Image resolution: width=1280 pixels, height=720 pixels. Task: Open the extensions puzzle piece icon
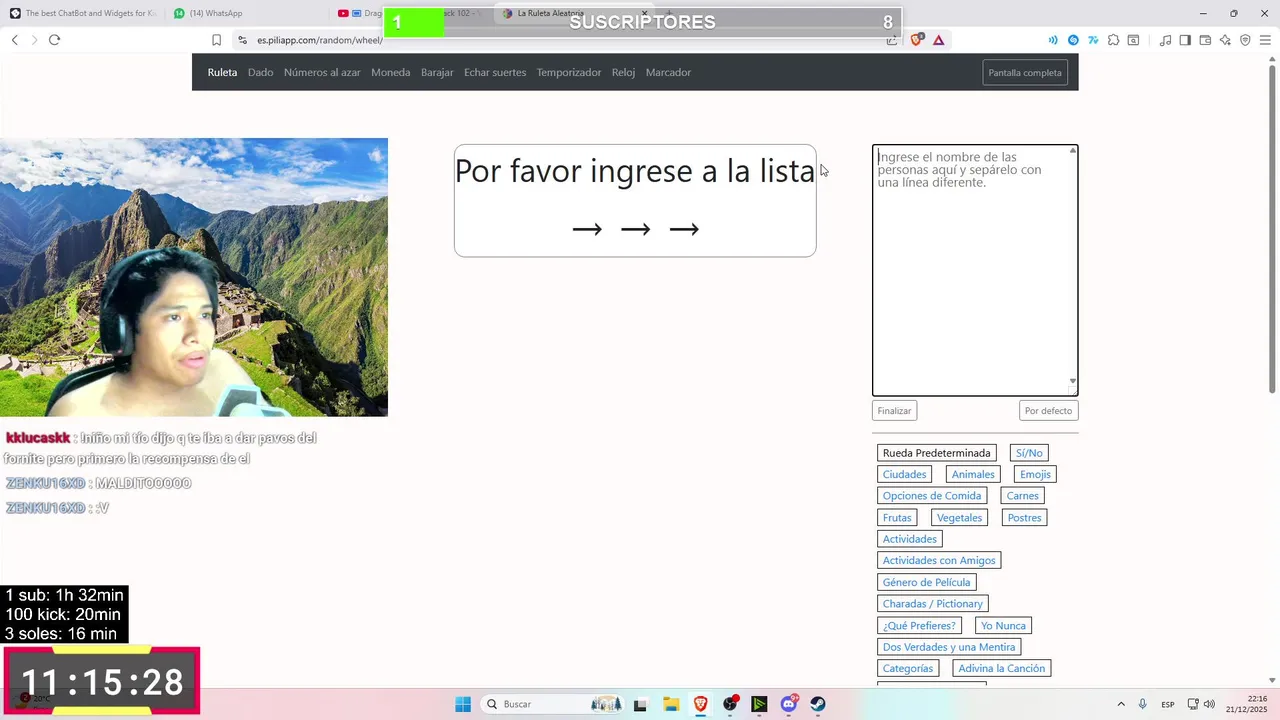coord(1113,40)
